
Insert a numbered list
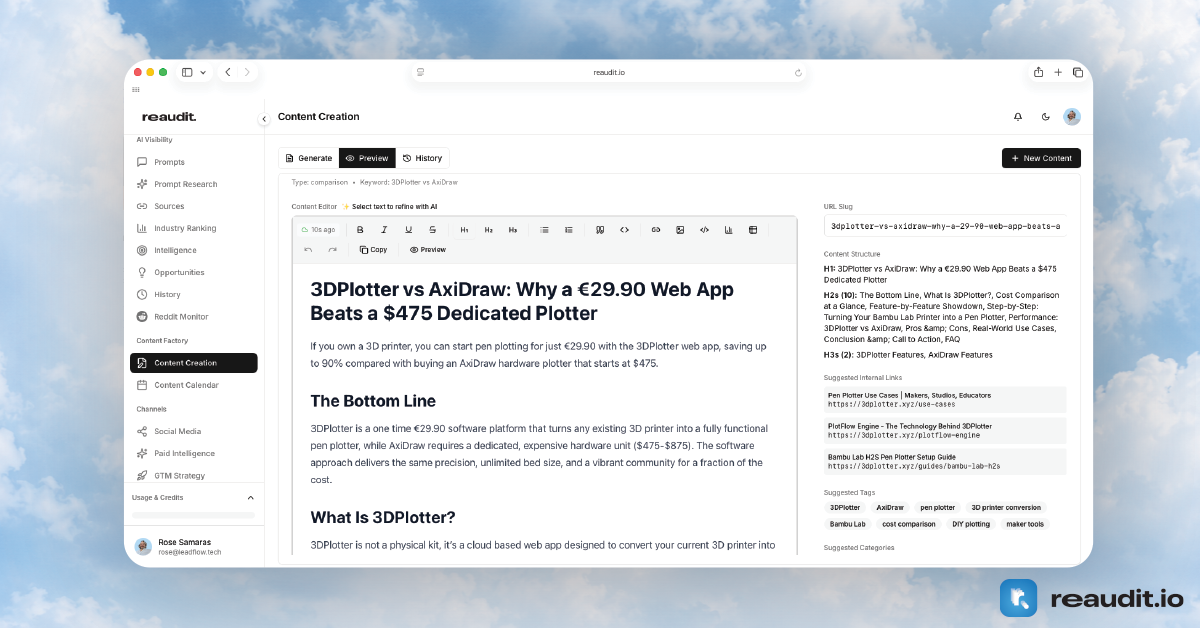[568, 230]
